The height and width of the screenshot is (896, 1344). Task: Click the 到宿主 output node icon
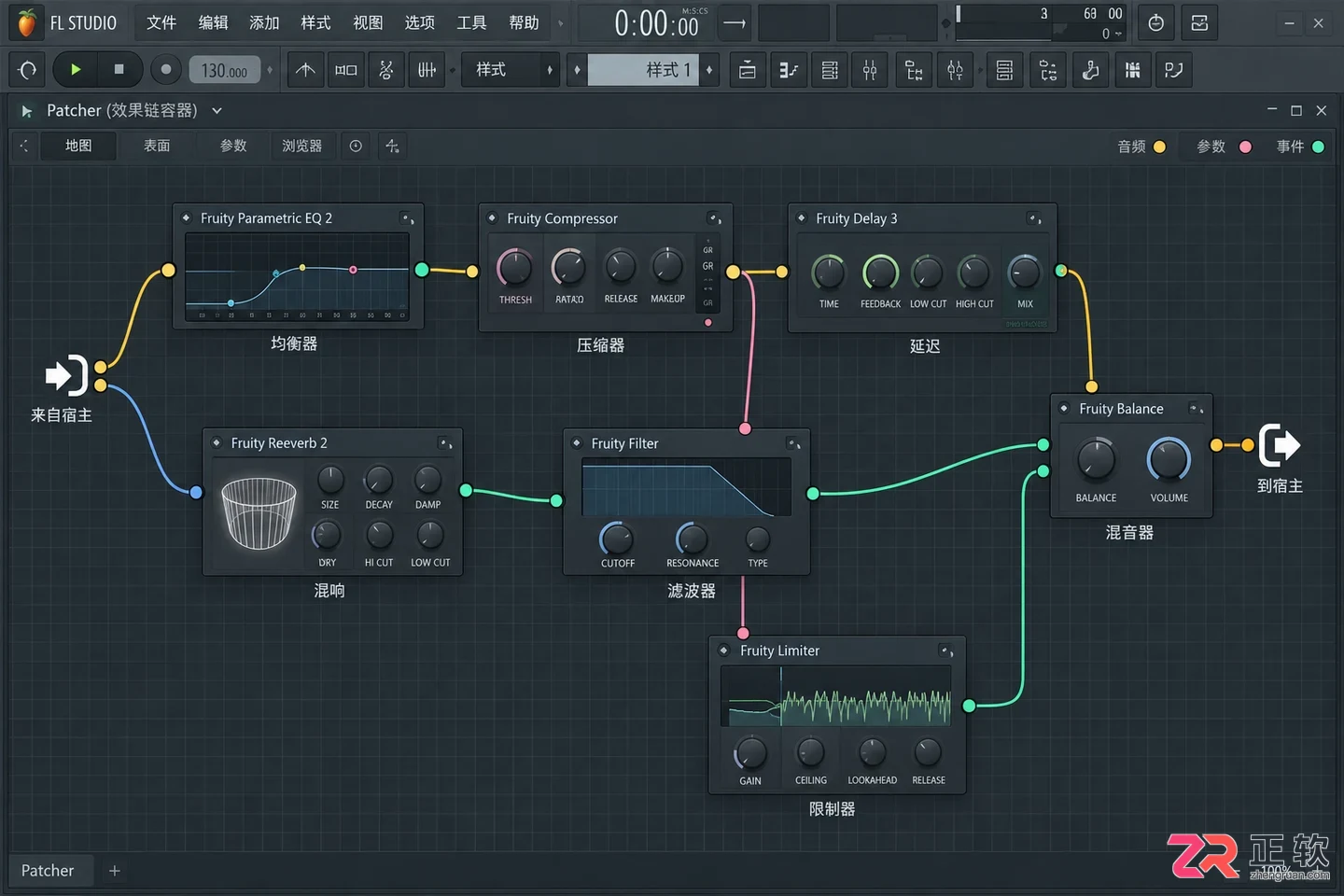pos(1280,445)
